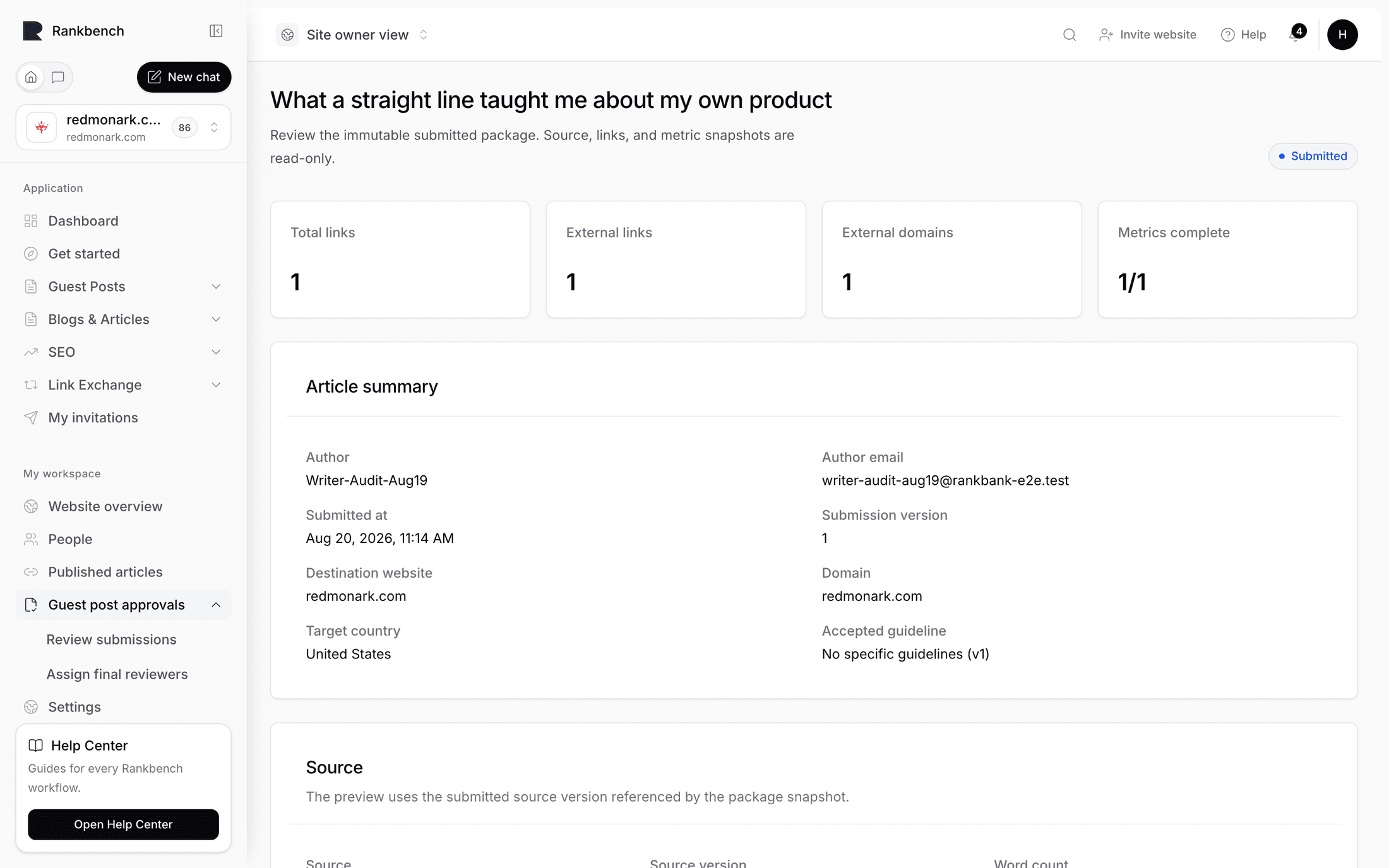Click the 86 score badge
Screen dimensions: 1389x868
click(184, 128)
